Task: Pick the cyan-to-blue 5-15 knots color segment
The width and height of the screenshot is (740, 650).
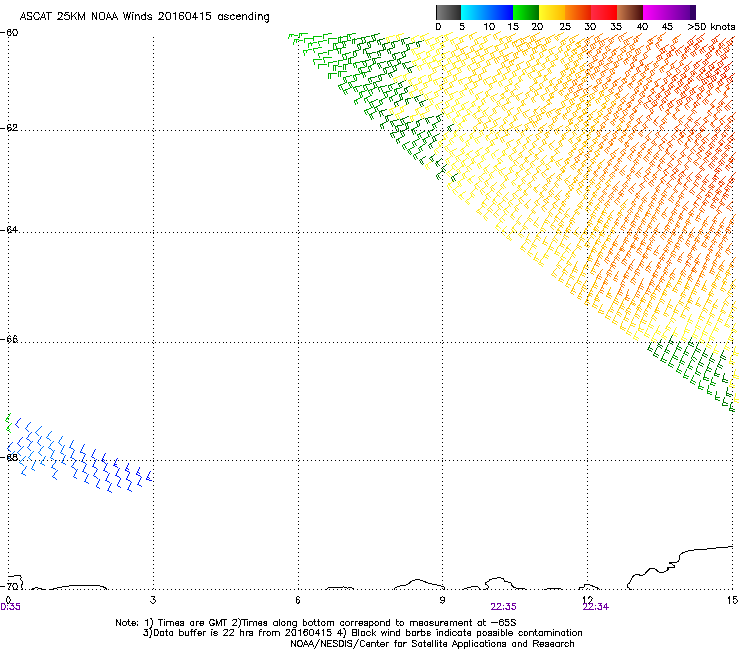Action: click(487, 12)
